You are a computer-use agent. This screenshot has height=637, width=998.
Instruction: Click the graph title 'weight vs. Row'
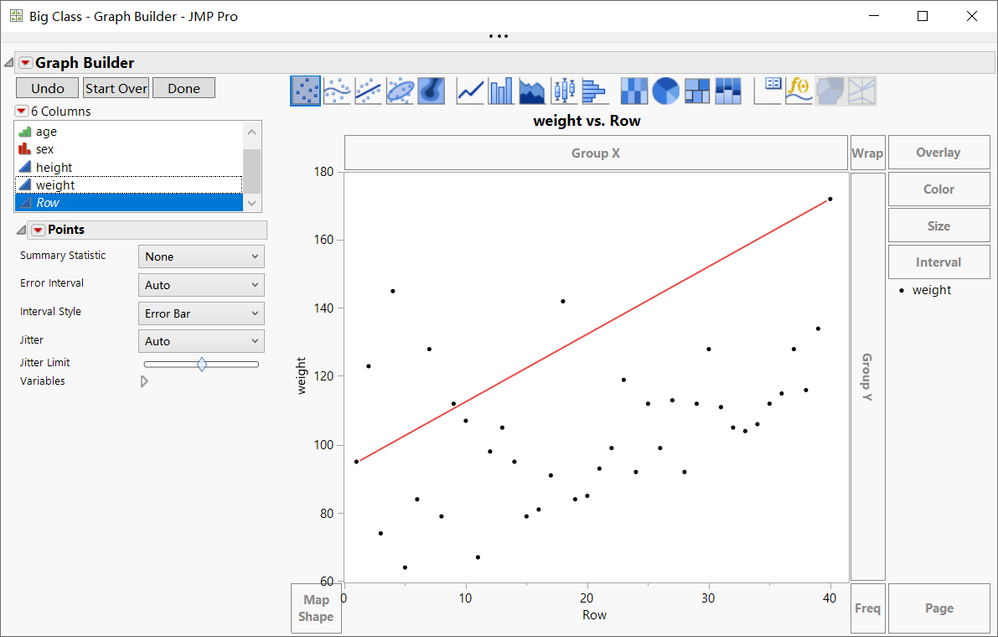[x=587, y=121]
